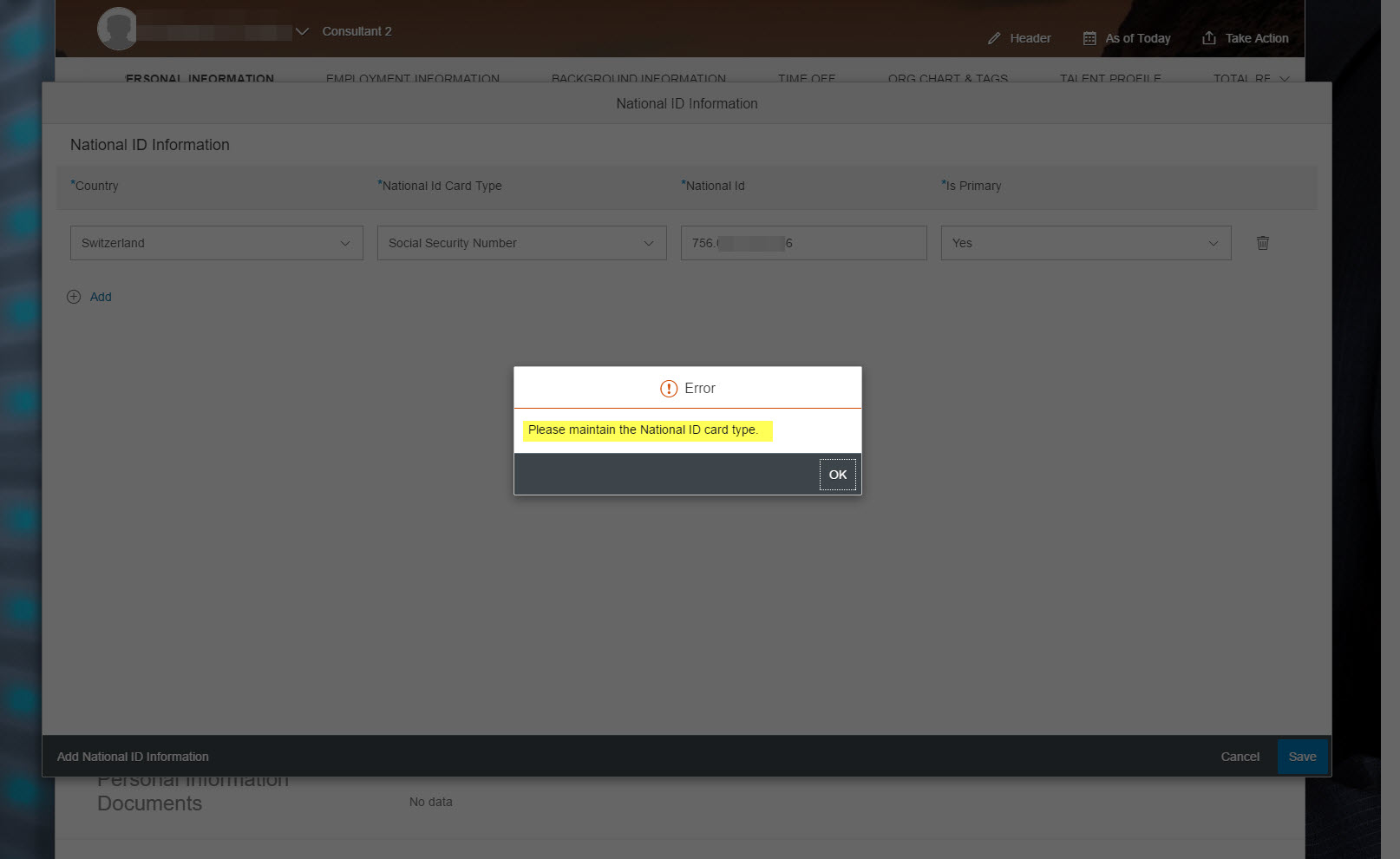The width and height of the screenshot is (1400, 859).
Task: Click the employee avatar picture
Action: (x=117, y=28)
